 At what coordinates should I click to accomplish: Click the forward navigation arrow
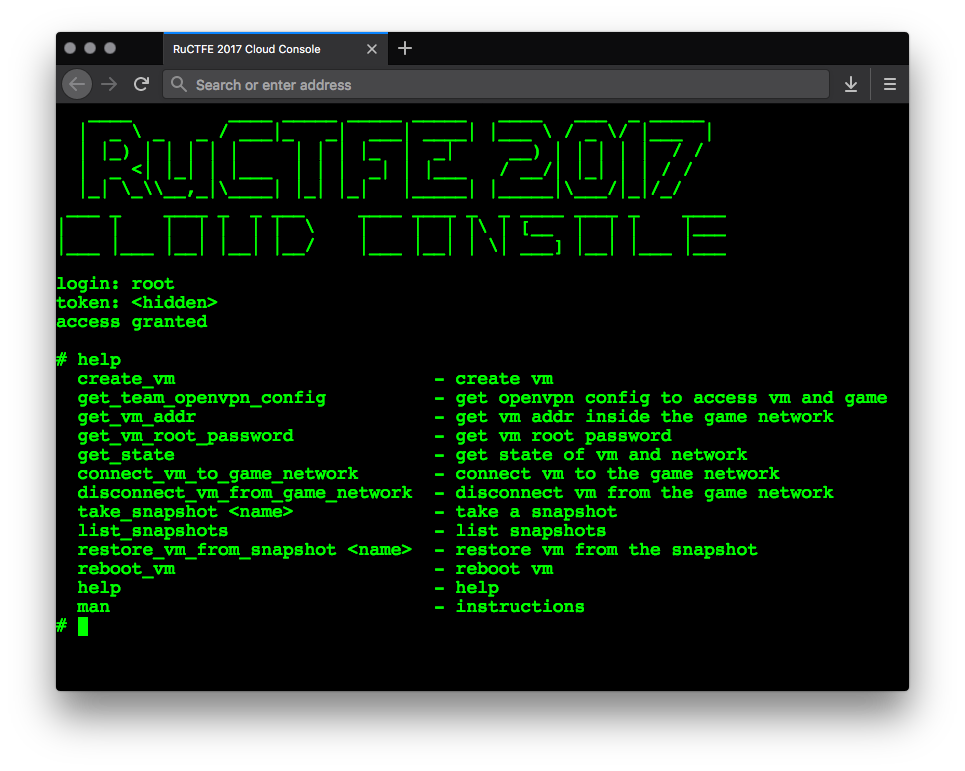click(x=109, y=84)
